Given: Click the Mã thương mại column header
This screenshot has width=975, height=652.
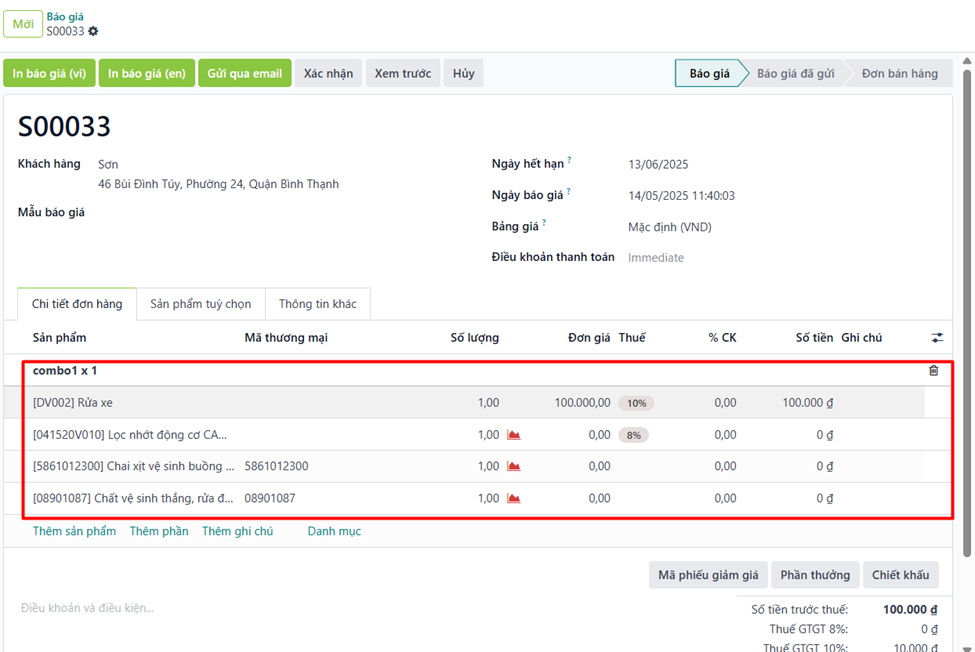Looking at the screenshot, I should click(286, 337).
